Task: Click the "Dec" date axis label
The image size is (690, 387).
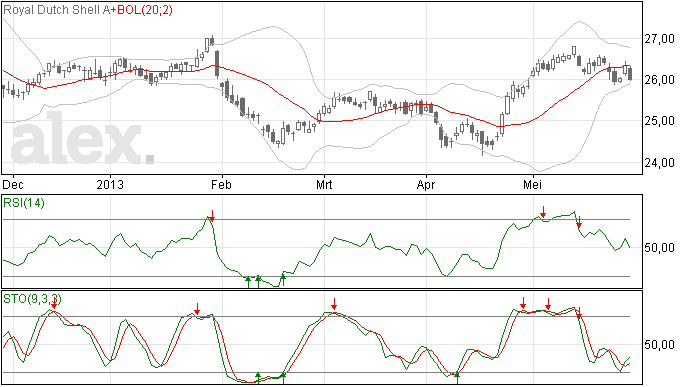Action: point(12,184)
